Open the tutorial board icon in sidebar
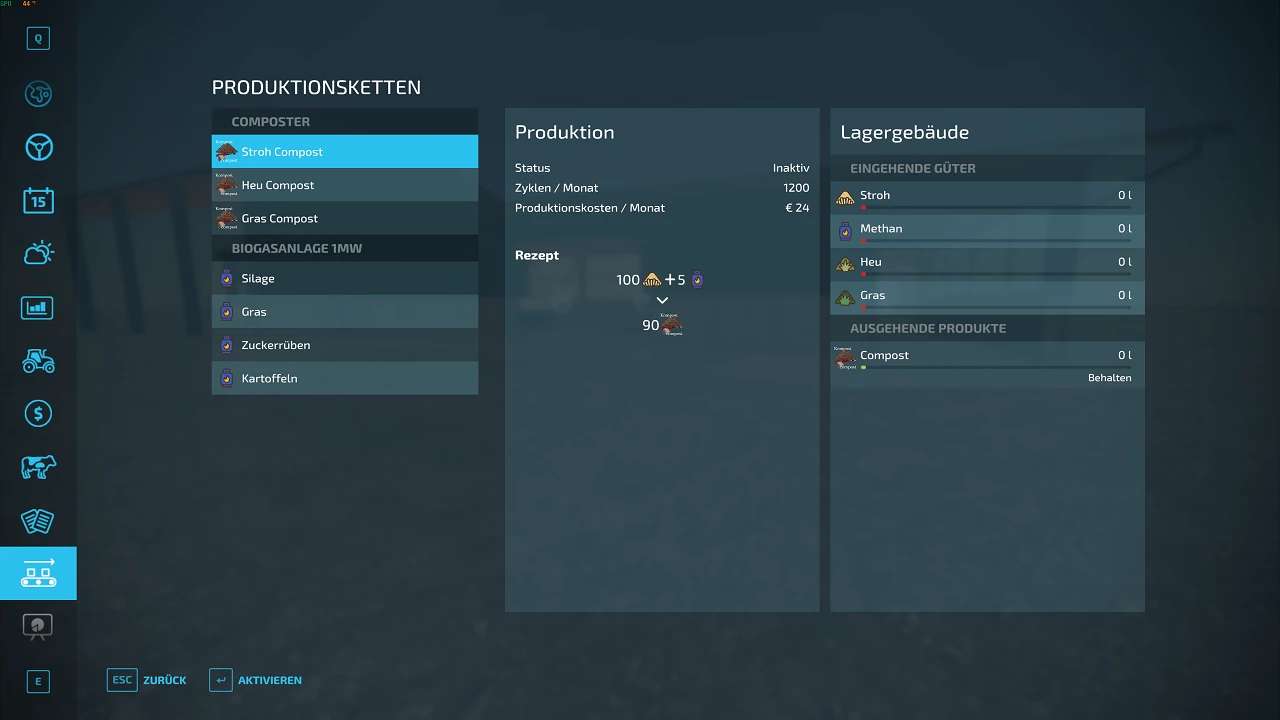The image size is (1280, 720). tap(38, 627)
